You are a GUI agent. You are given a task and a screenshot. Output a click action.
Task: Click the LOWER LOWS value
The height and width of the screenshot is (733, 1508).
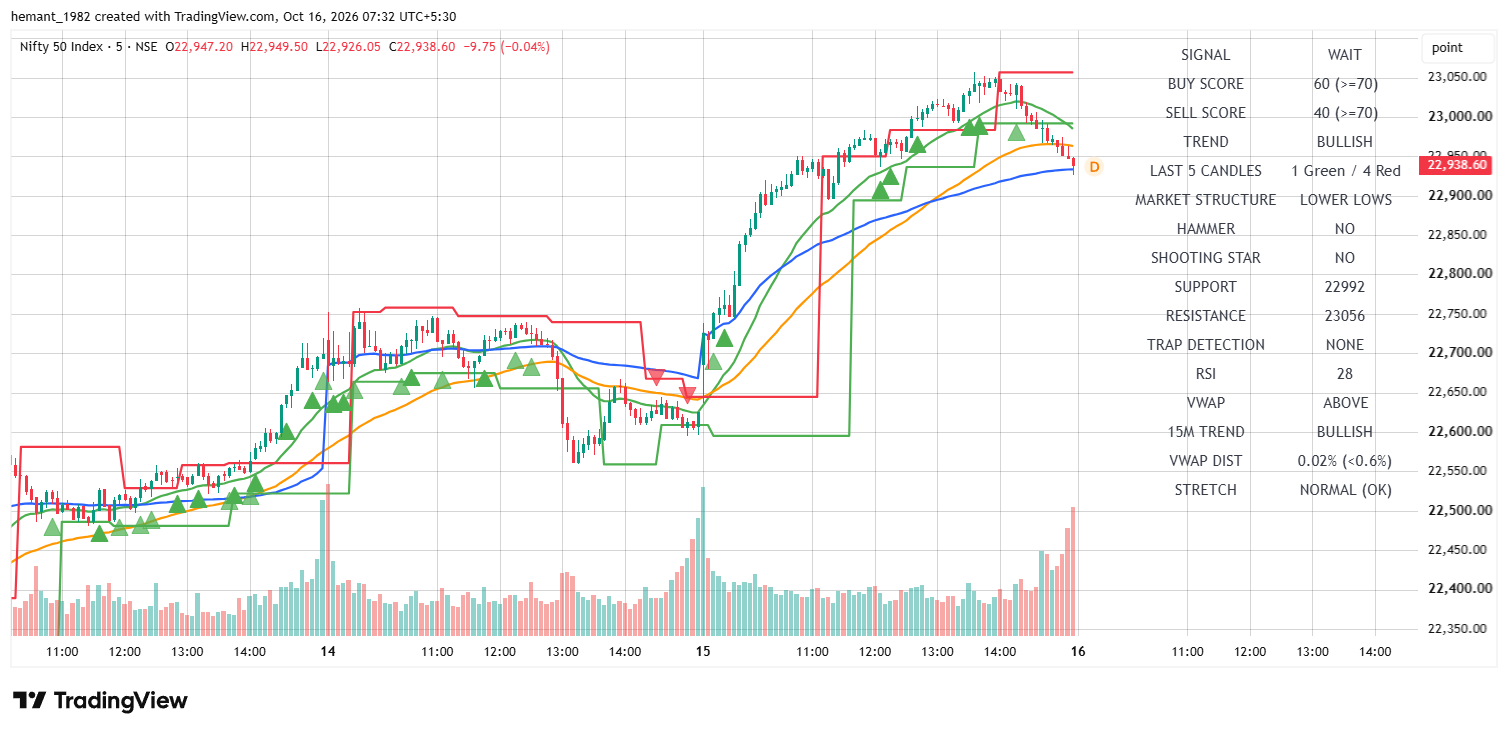[1345, 200]
